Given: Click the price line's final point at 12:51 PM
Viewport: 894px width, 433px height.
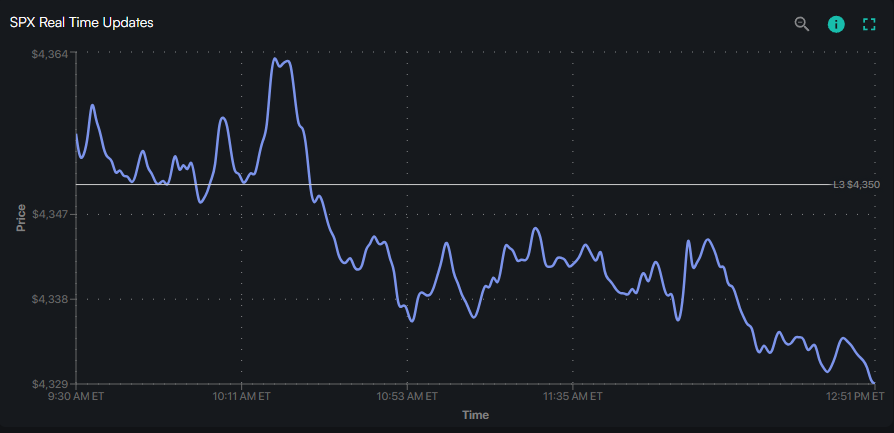Looking at the screenshot, I should point(874,382).
